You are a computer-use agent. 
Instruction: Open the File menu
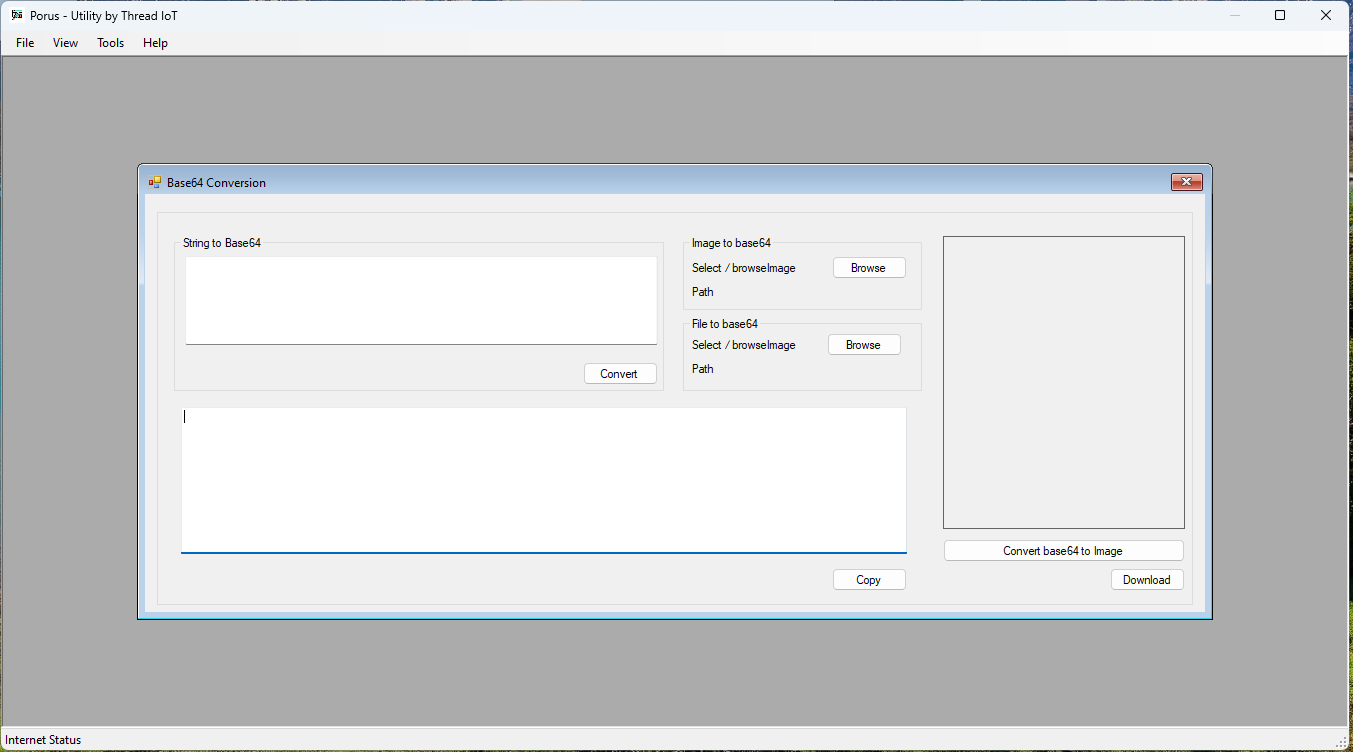coord(24,42)
